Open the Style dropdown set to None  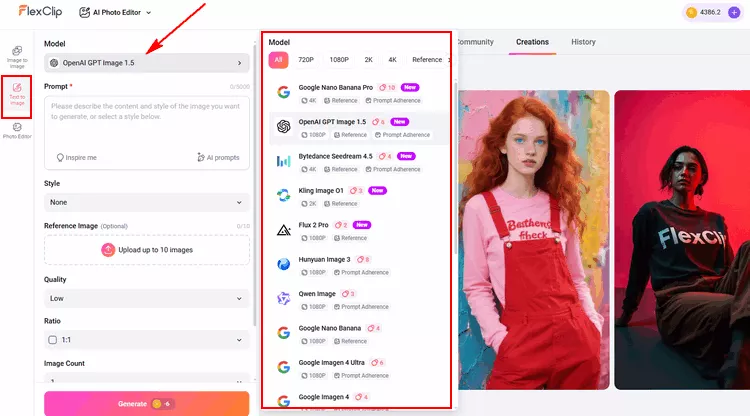point(146,202)
